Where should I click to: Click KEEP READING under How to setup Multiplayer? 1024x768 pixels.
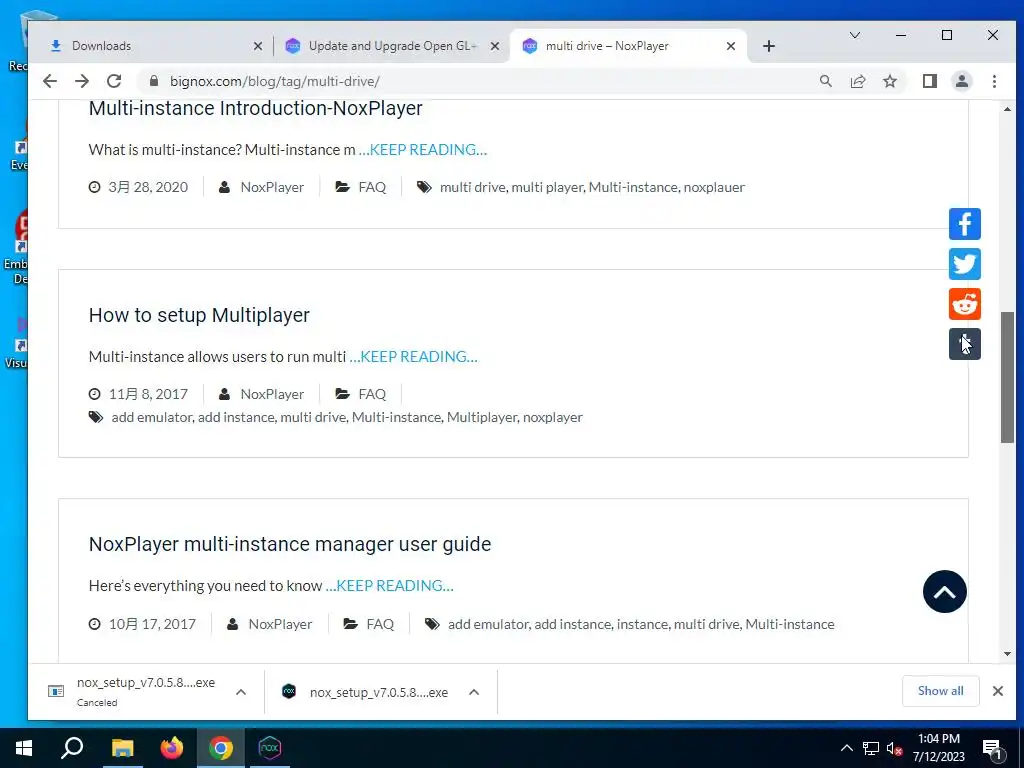coord(413,357)
